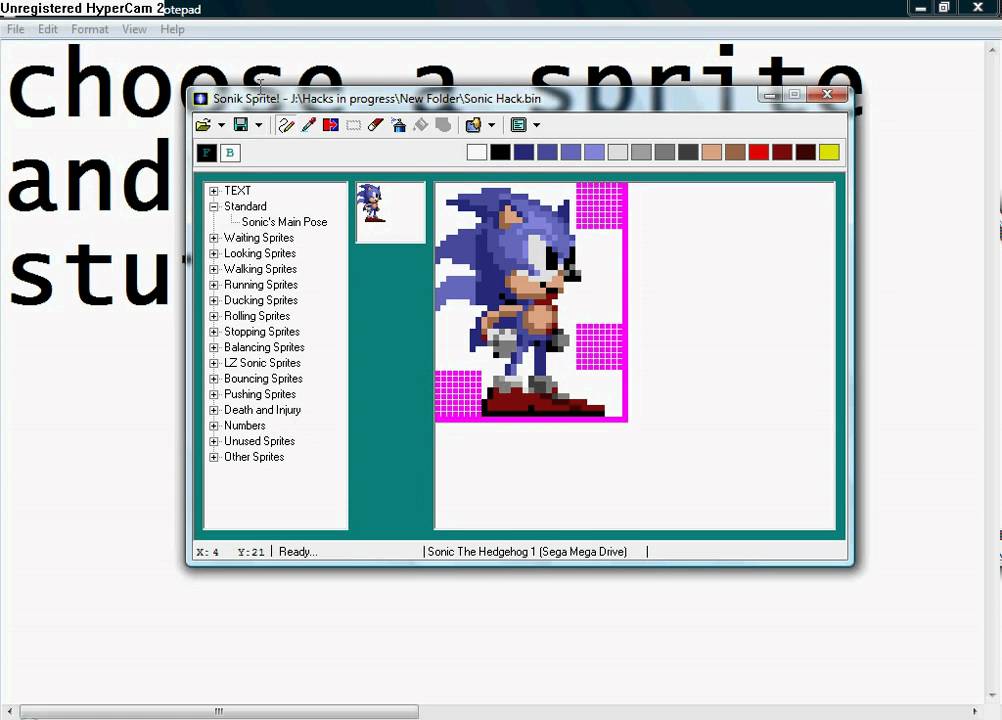Open the dropdown arrow beside the open-folder icon
1002x720 pixels.
[x=221, y=125]
